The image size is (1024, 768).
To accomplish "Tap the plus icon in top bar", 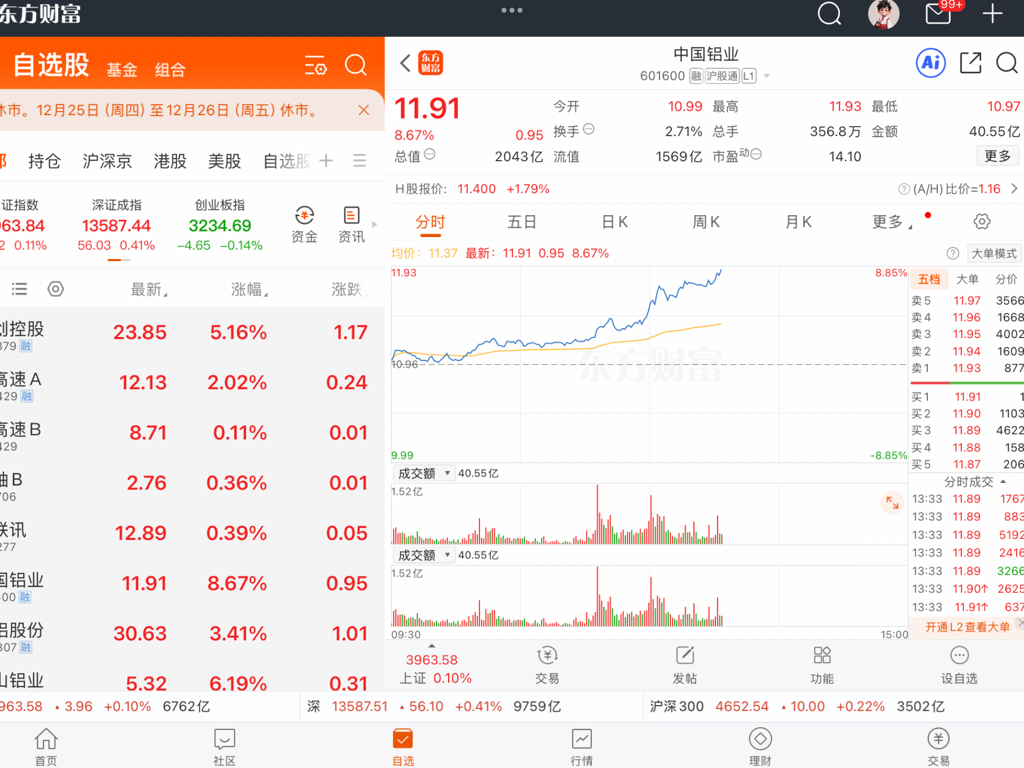I will point(993,13).
